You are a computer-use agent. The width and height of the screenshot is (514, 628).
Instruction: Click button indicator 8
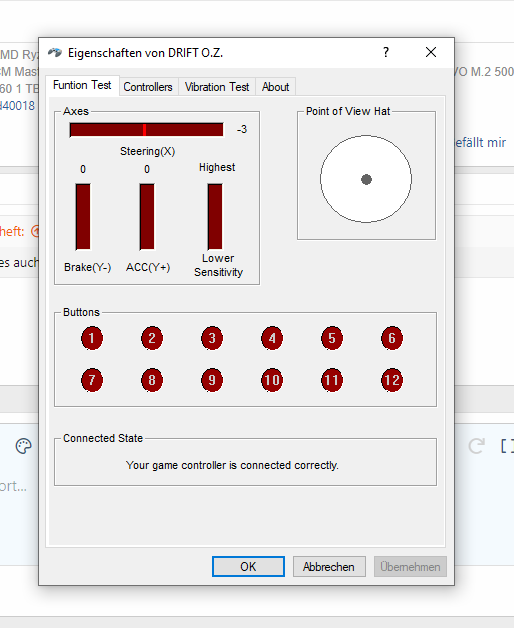pyautogui.click(x=152, y=380)
